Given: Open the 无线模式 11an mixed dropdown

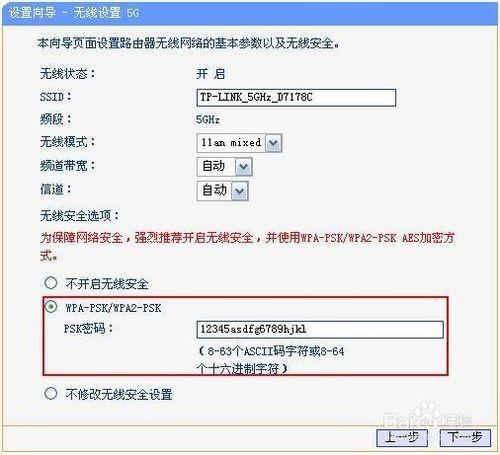Looking at the screenshot, I should pos(239,143).
